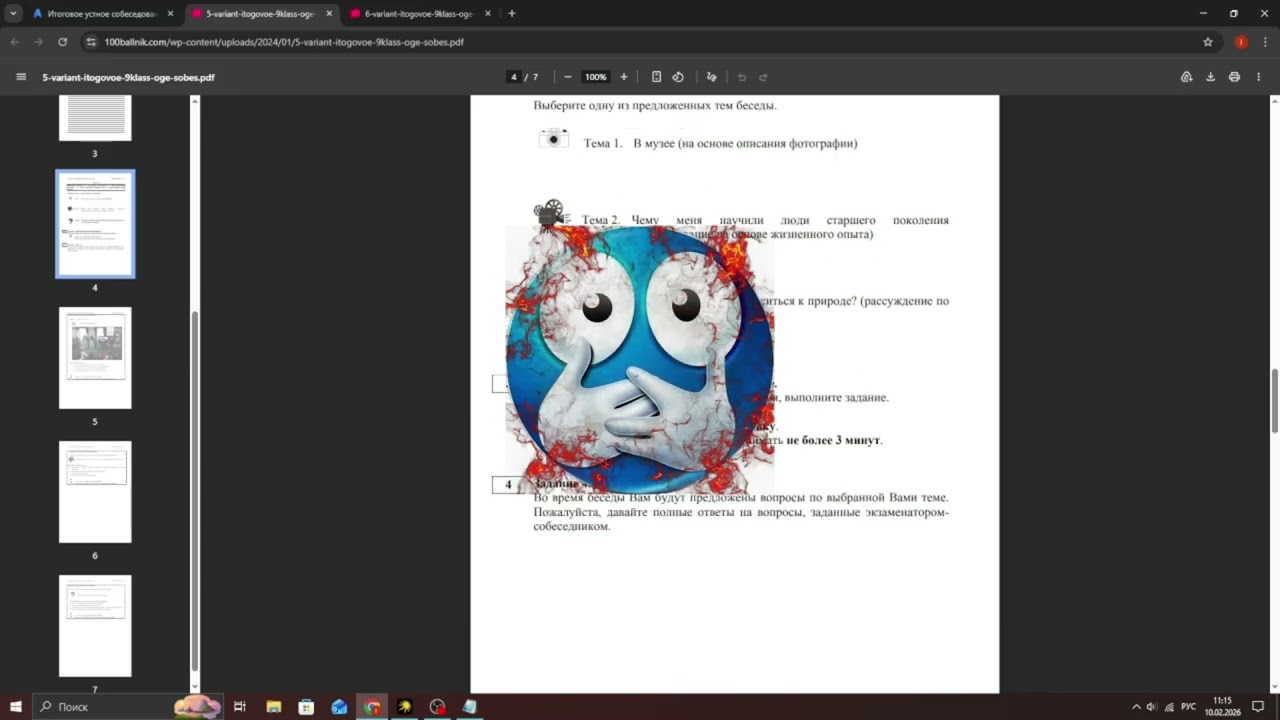Viewport: 1280px width, 720px height.
Task: Open Microsoft Store from taskbar
Action: tap(306, 707)
